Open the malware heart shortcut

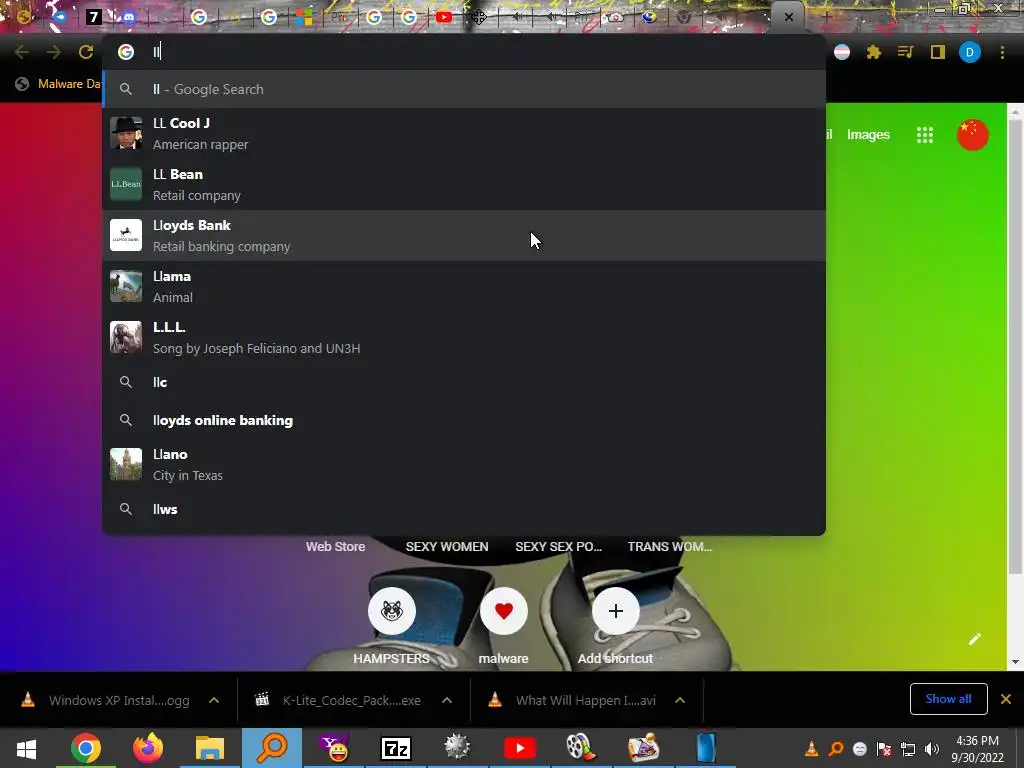(504, 611)
